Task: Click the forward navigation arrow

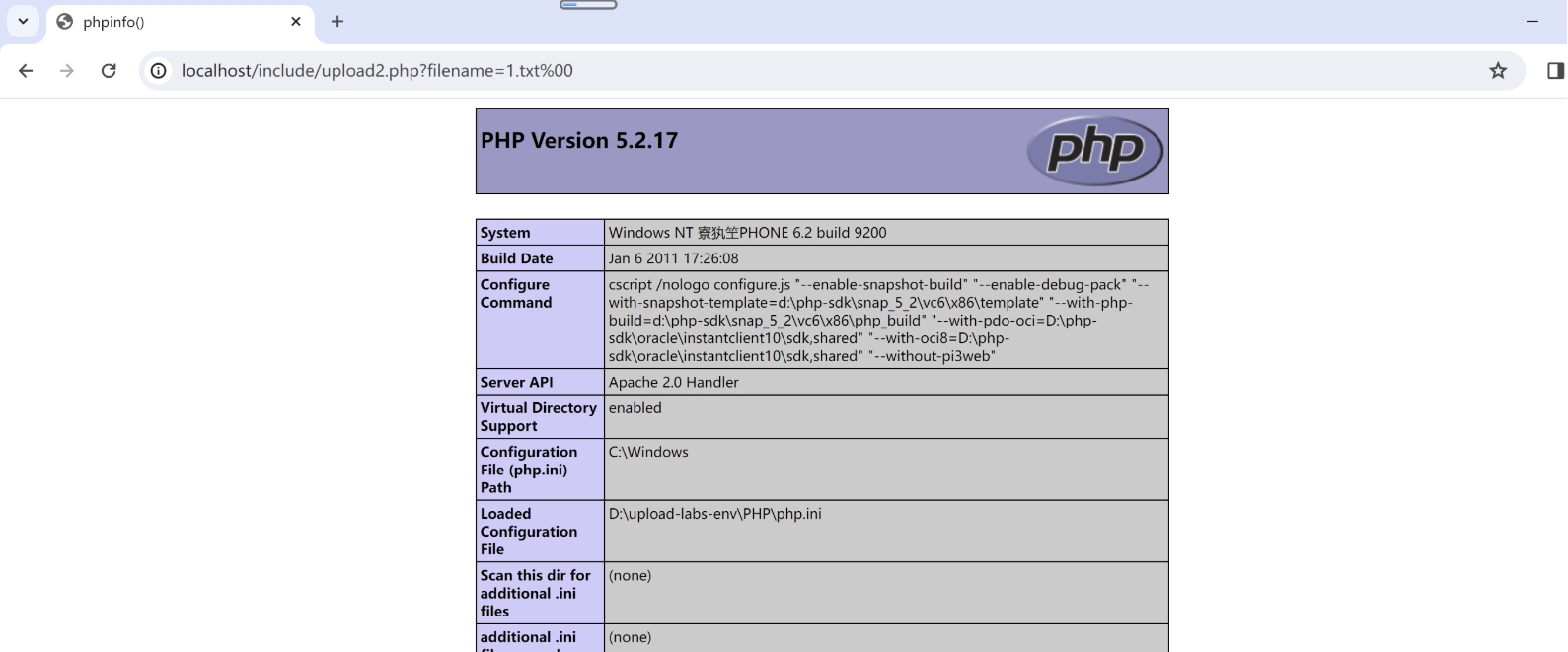Action: click(x=67, y=71)
